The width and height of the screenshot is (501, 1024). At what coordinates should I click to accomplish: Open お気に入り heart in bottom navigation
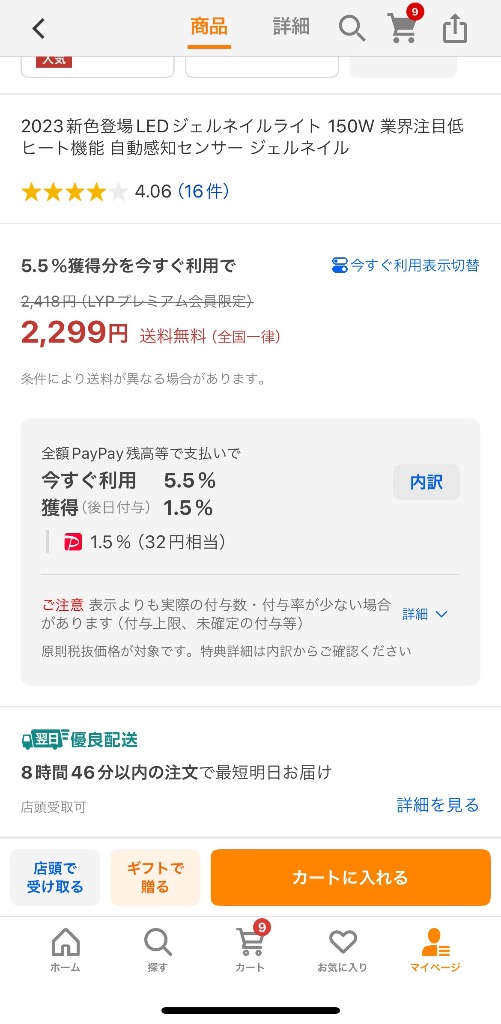pos(342,950)
